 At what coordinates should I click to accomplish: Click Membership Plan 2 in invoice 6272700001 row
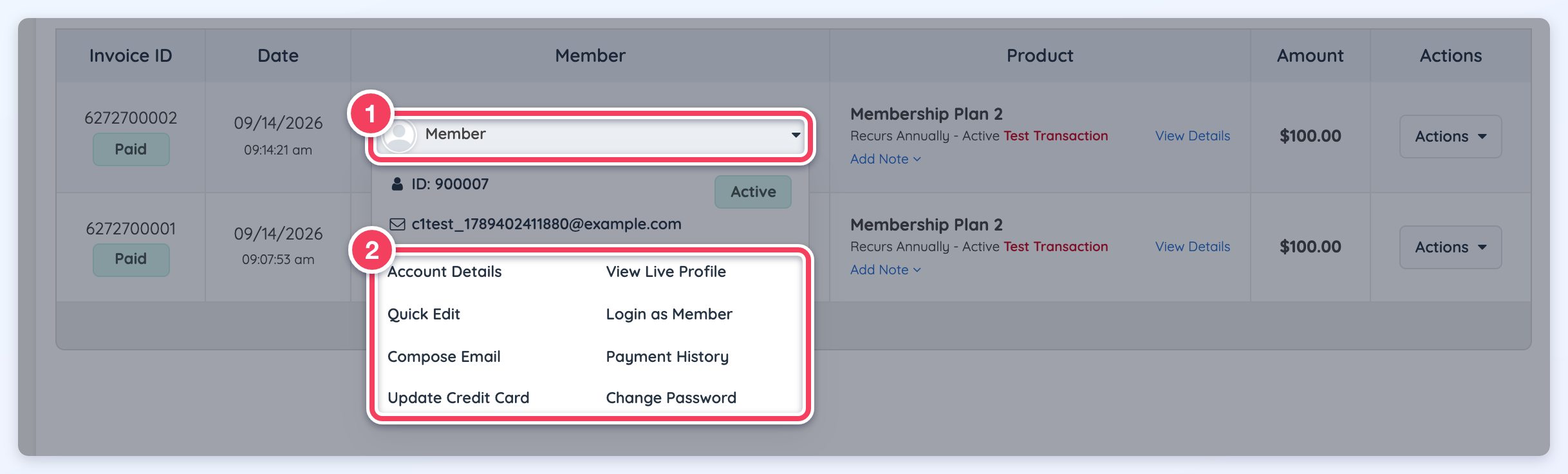click(x=926, y=225)
